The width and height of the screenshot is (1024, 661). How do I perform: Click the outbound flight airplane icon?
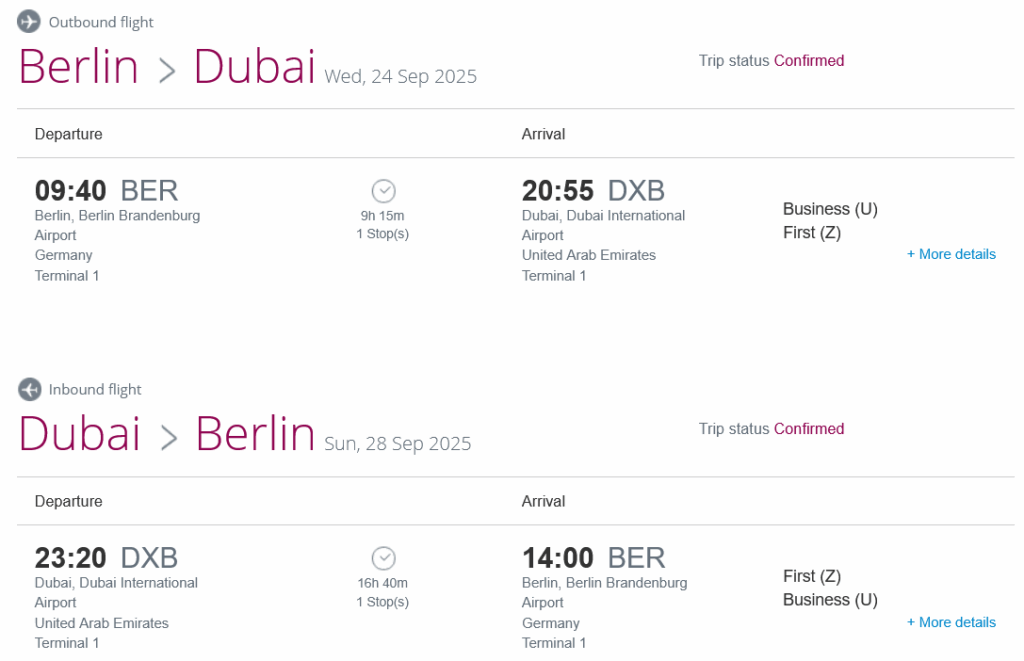(29, 22)
